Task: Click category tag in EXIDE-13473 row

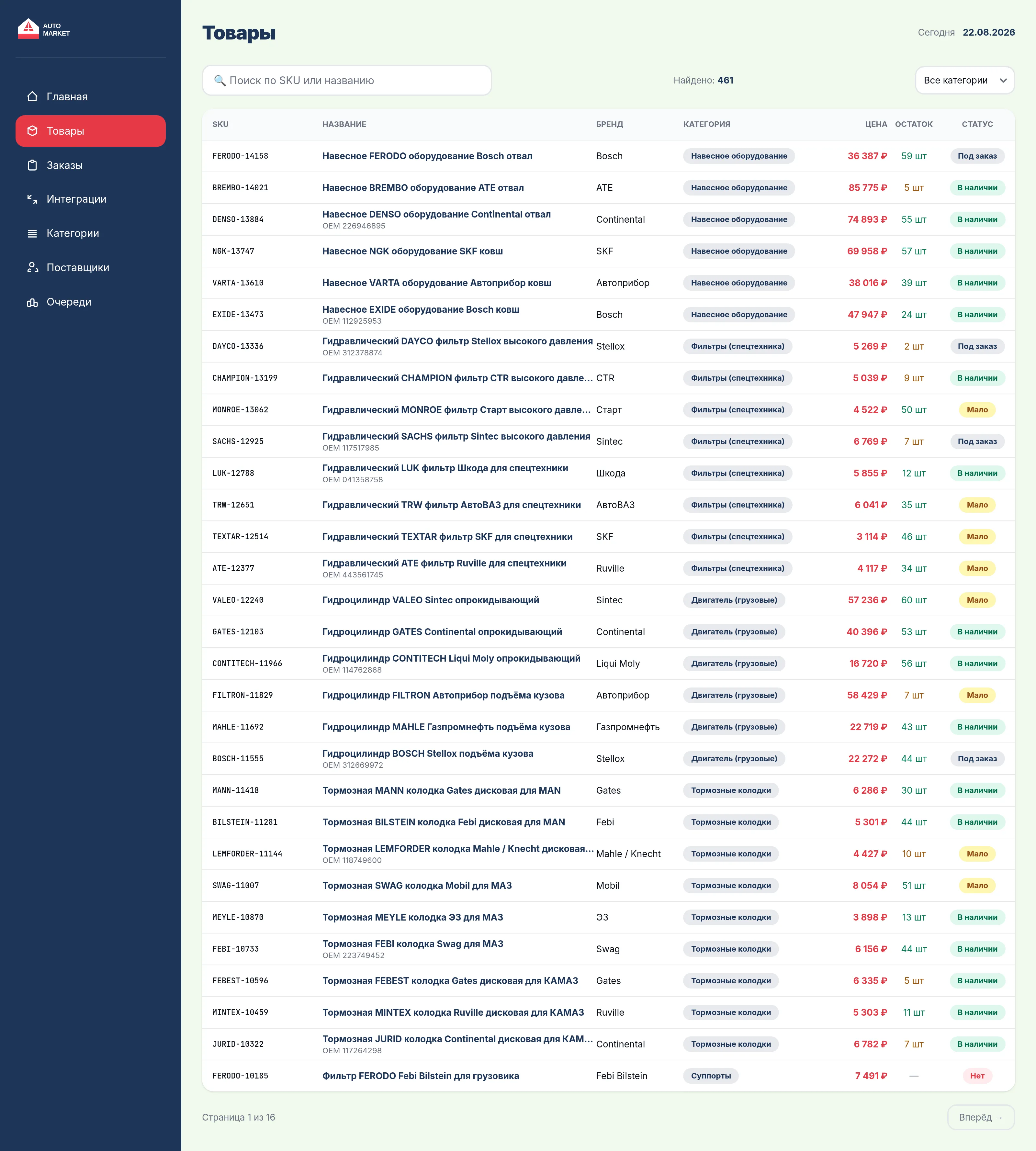Action: click(739, 315)
